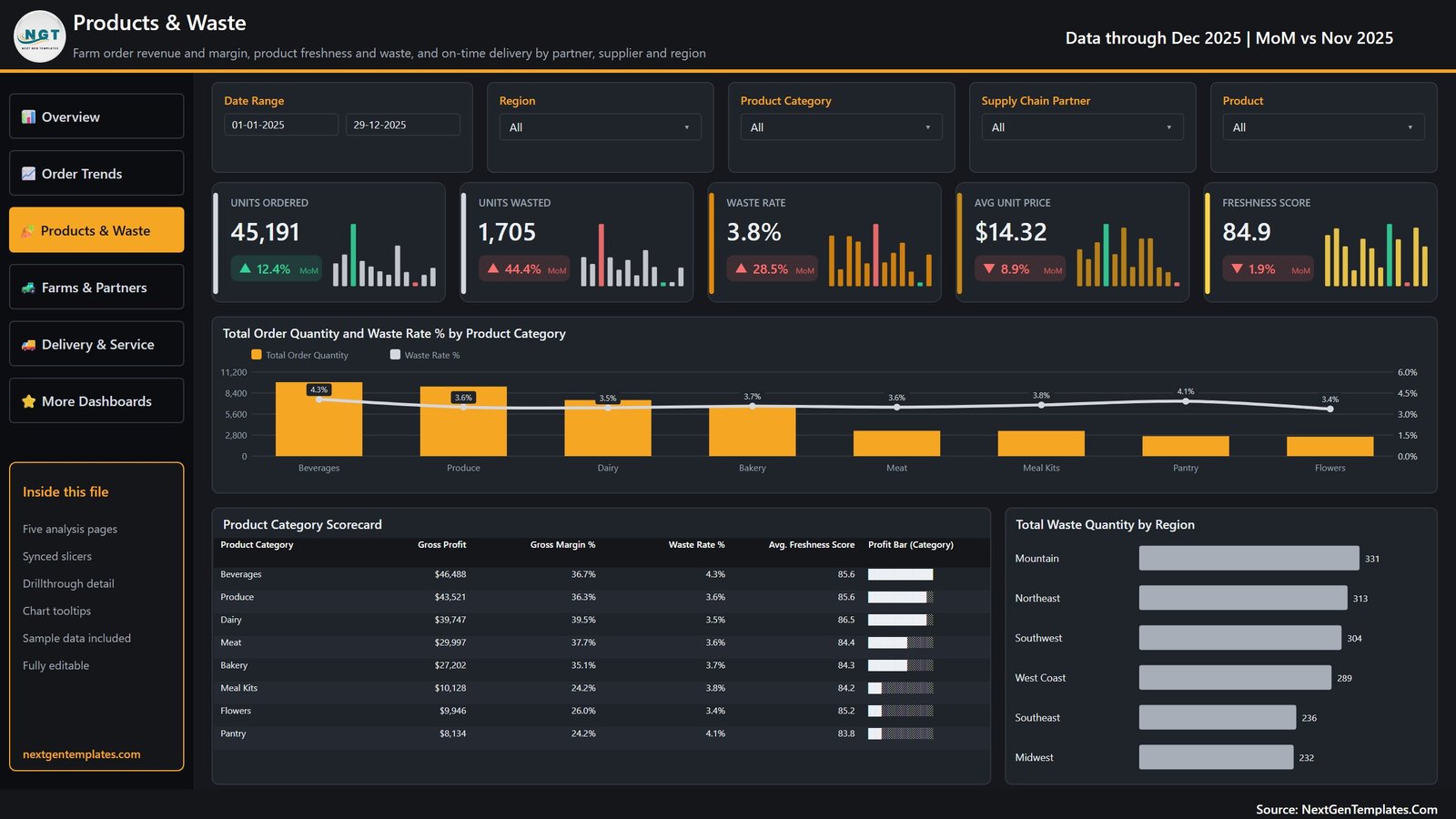This screenshot has height=819, width=1456.
Task: Select the Produce bar in chart
Action: pos(463,421)
